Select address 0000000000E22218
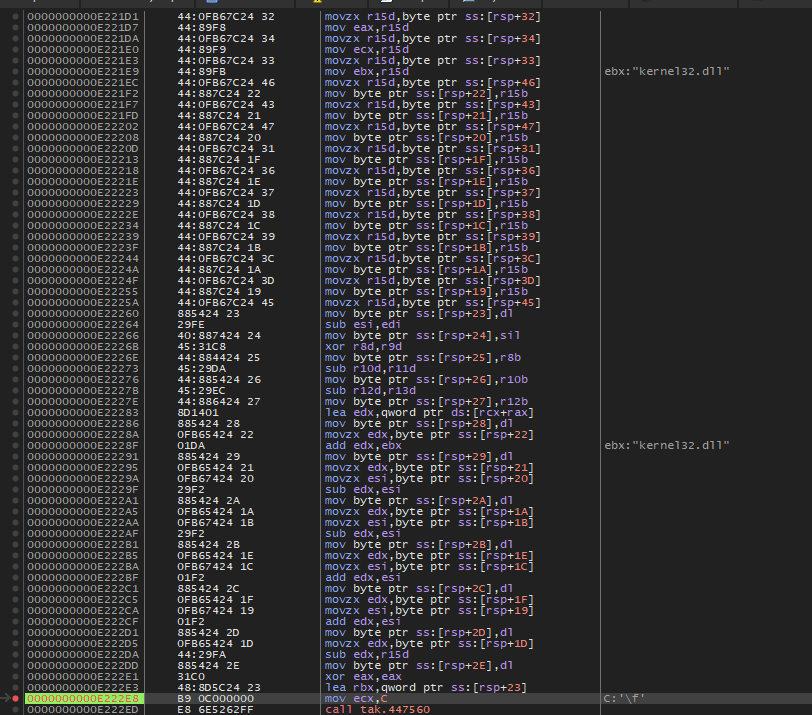 (83, 171)
